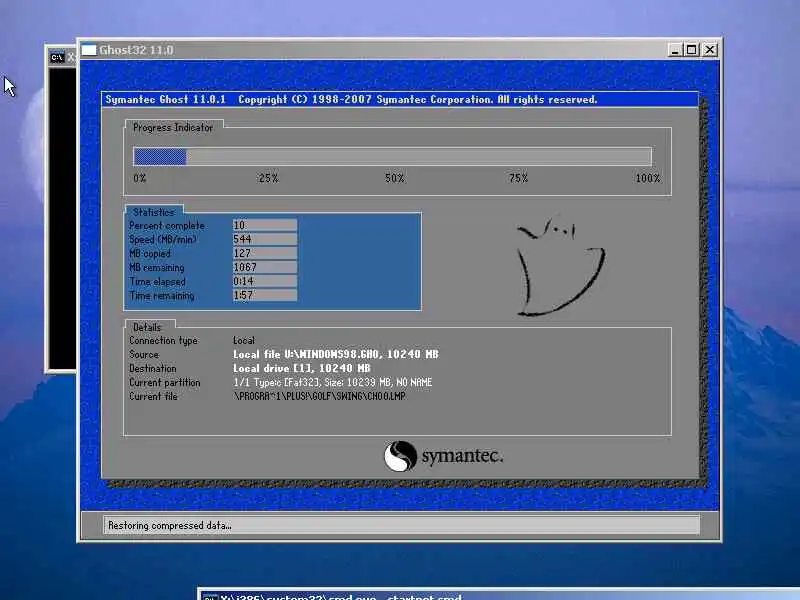This screenshot has height=600, width=800.
Task: Click the Connection type value Local
Action: (244, 340)
